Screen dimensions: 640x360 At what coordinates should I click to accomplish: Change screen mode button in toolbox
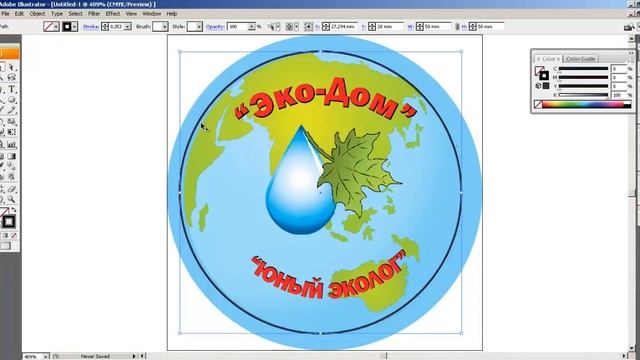pyautogui.click(x=5, y=246)
